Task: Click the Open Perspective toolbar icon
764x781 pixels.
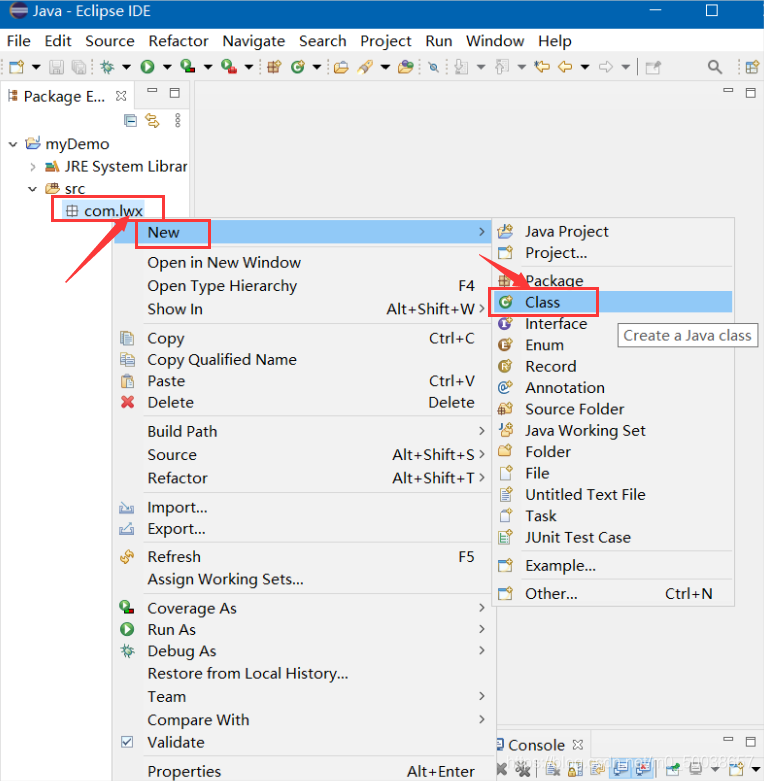Action: 752,67
